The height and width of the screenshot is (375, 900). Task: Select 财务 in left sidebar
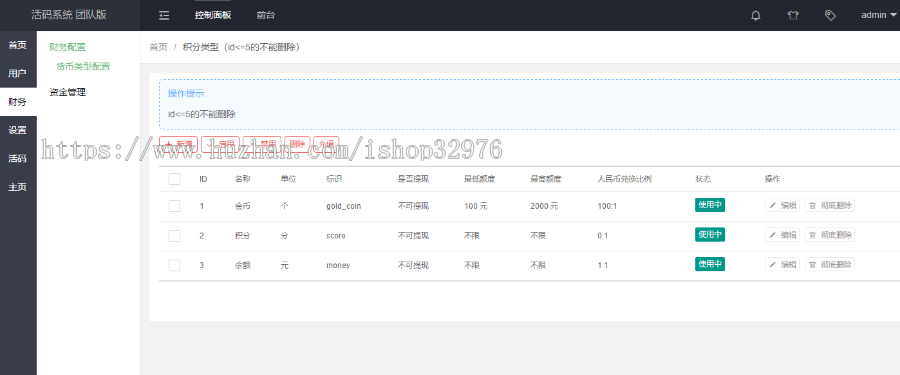(18, 102)
